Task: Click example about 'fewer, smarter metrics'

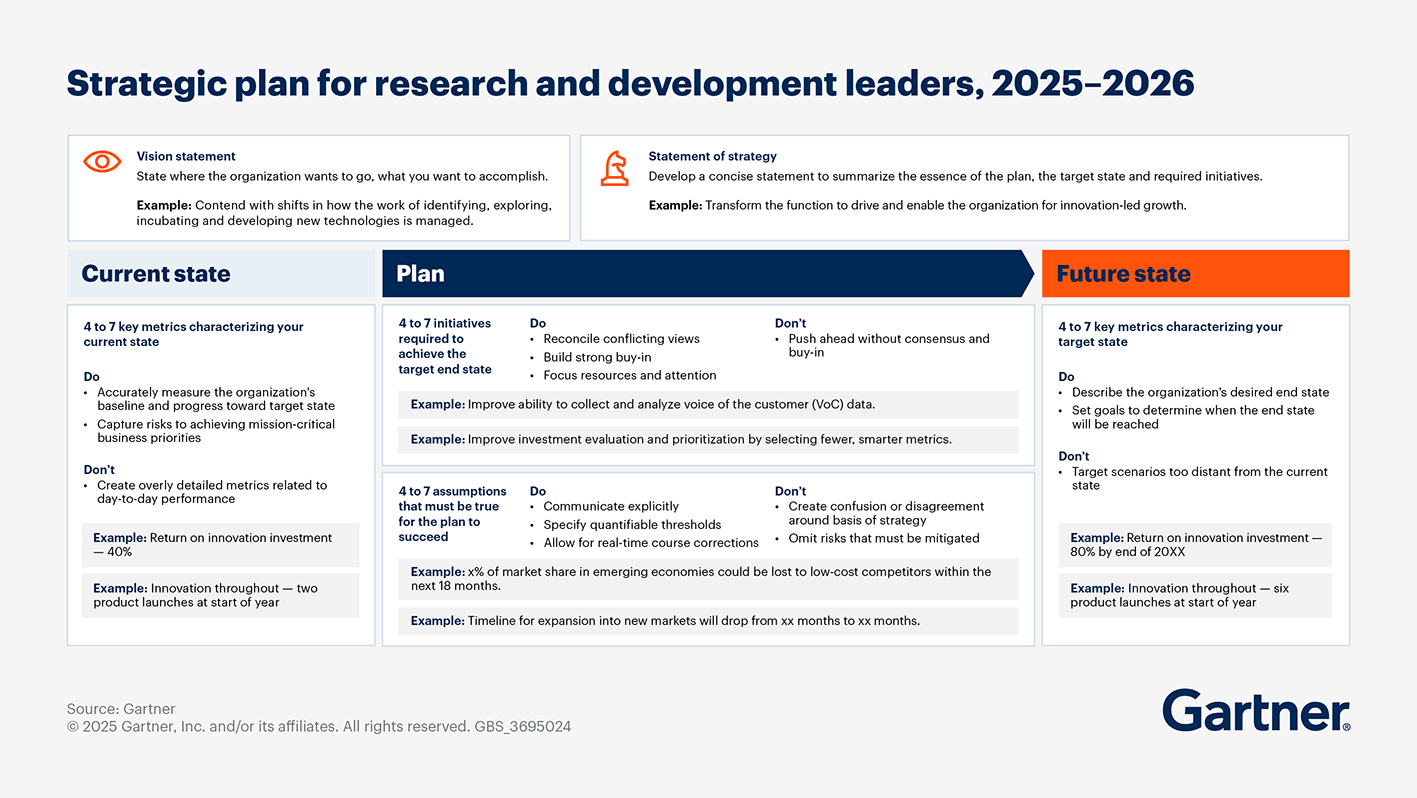Action: [x=708, y=440]
